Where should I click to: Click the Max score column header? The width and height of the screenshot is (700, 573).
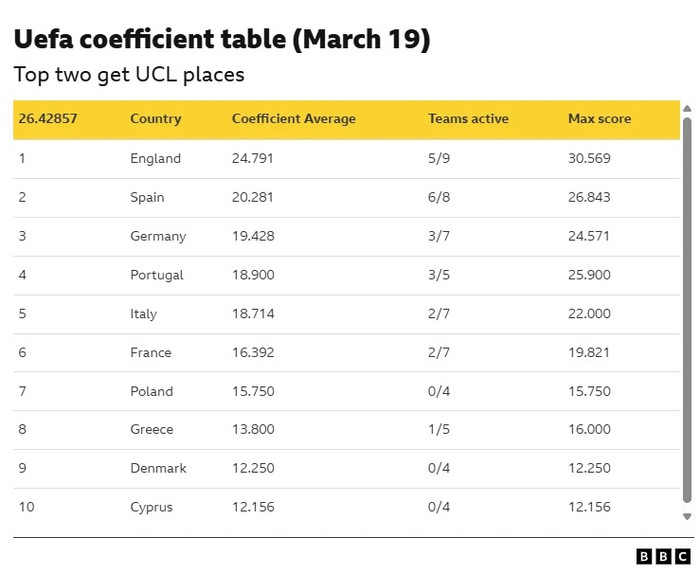tap(599, 119)
